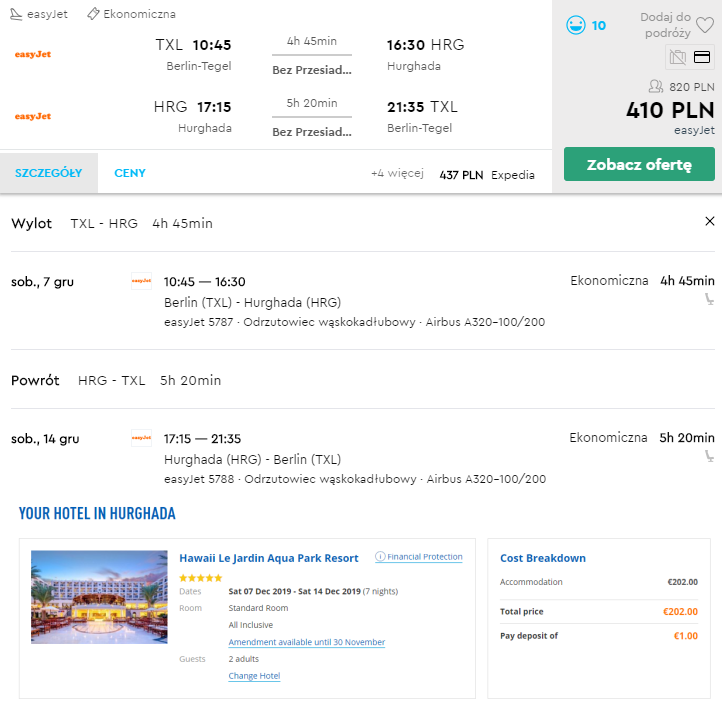Click the smiley face rating icon
This screenshot has height=702, width=722.
(x=575, y=25)
